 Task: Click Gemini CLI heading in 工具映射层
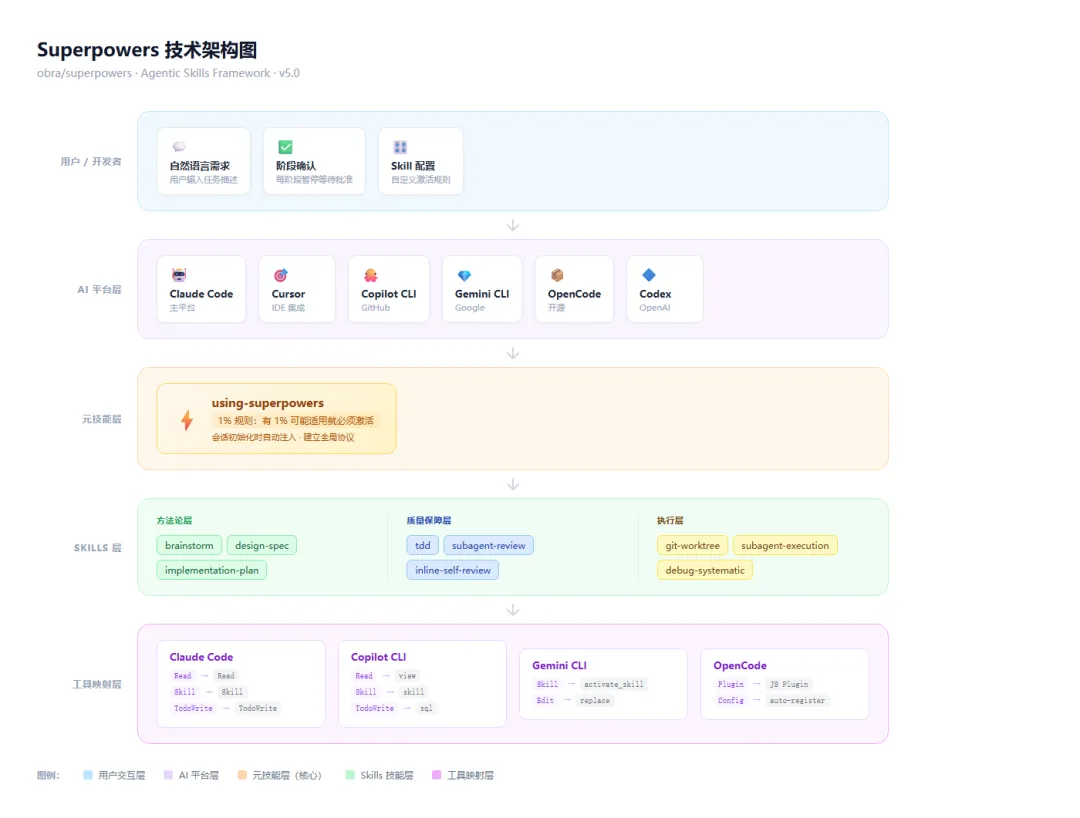click(x=559, y=666)
